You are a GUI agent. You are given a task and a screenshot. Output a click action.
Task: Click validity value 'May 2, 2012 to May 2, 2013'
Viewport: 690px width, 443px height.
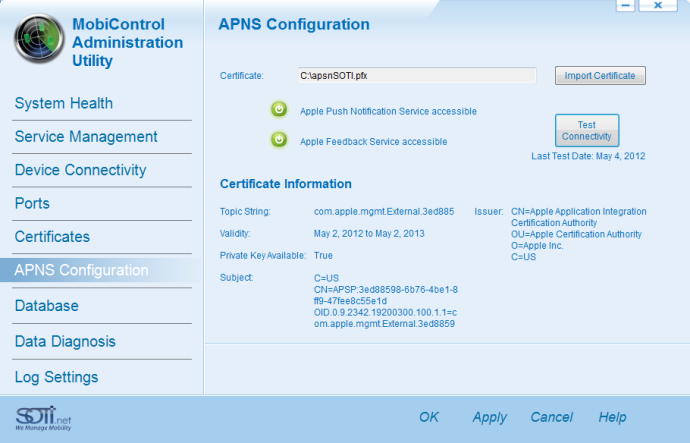pyautogui.click(x=369, y=234)
